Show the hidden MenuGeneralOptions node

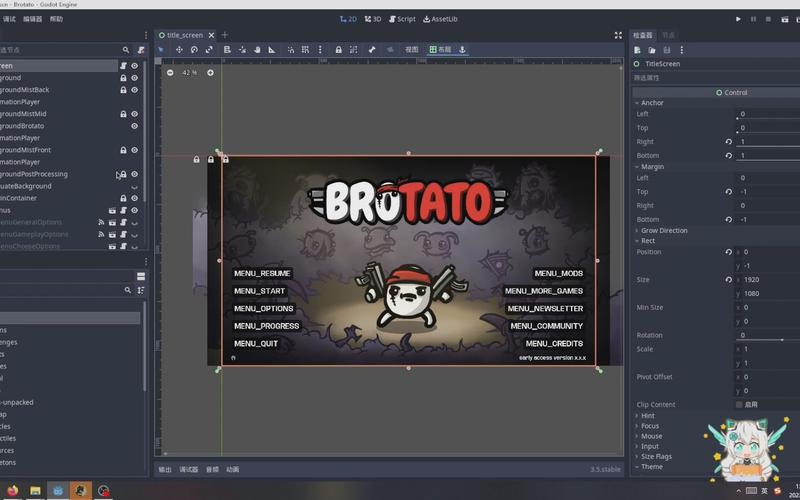click(135, 222)
